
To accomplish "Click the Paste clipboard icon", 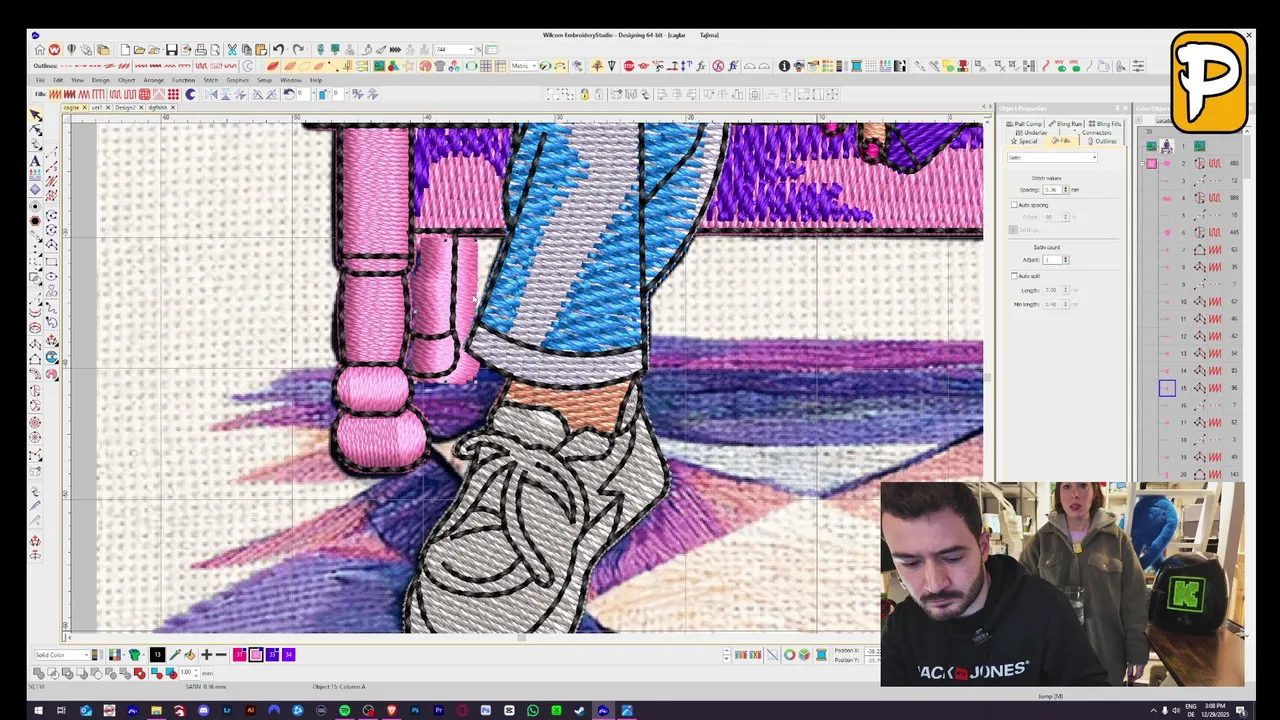I will 260,50.
